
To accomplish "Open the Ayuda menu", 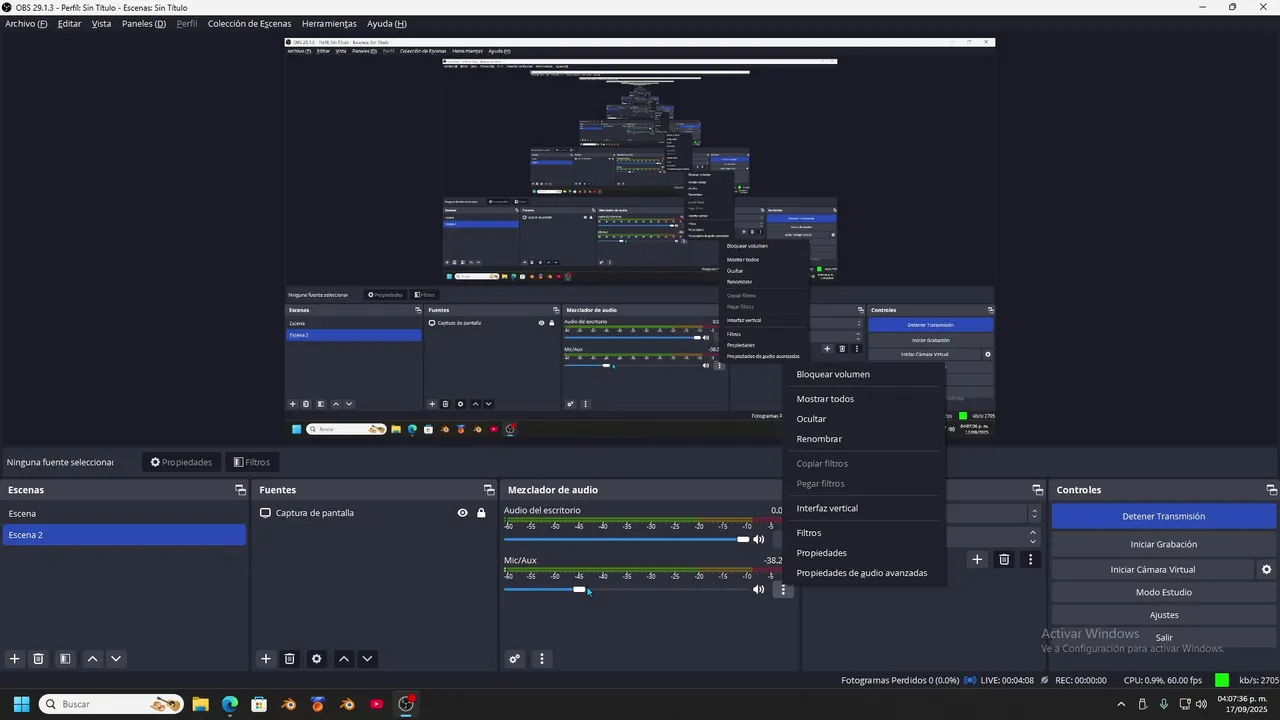I will (387, 23).
